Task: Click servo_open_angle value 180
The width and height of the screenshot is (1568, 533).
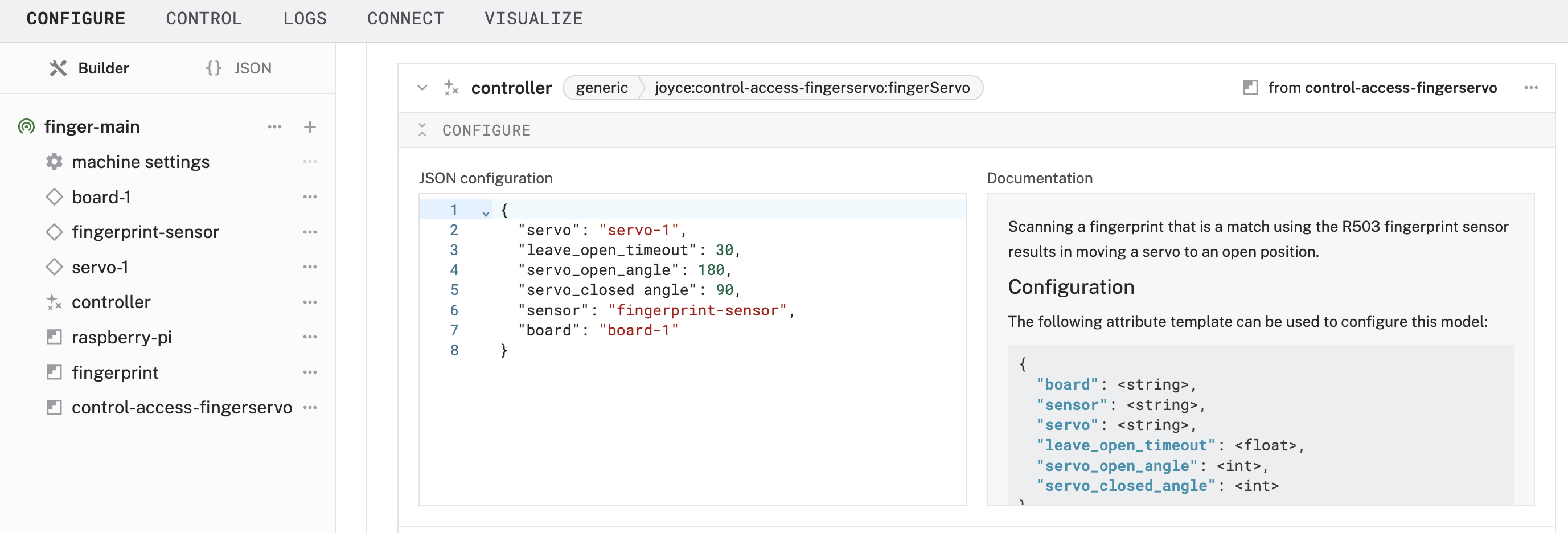Action: tap(711, 270)
